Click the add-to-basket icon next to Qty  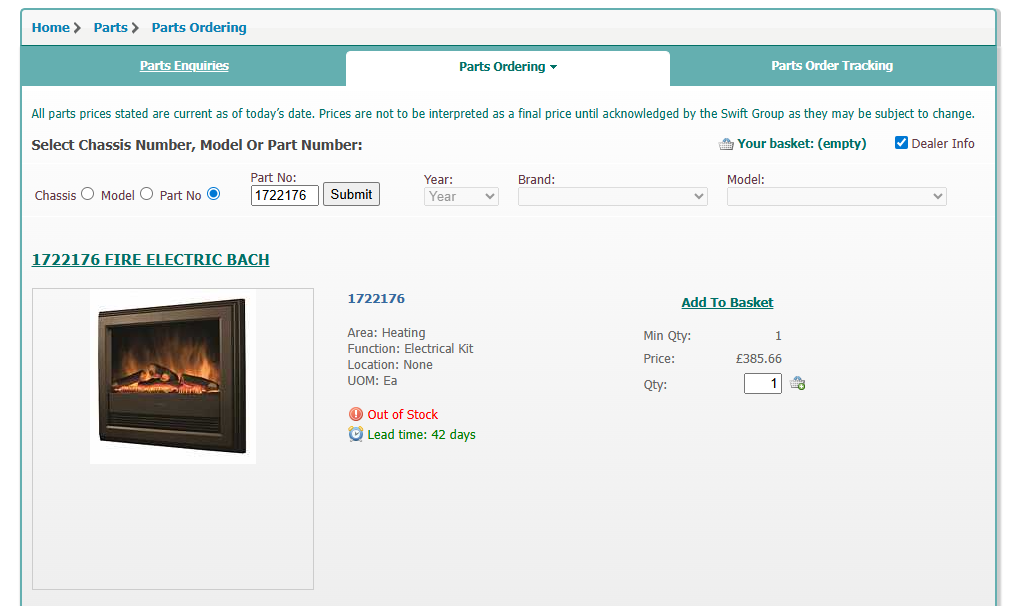click(x=798, y=383)
